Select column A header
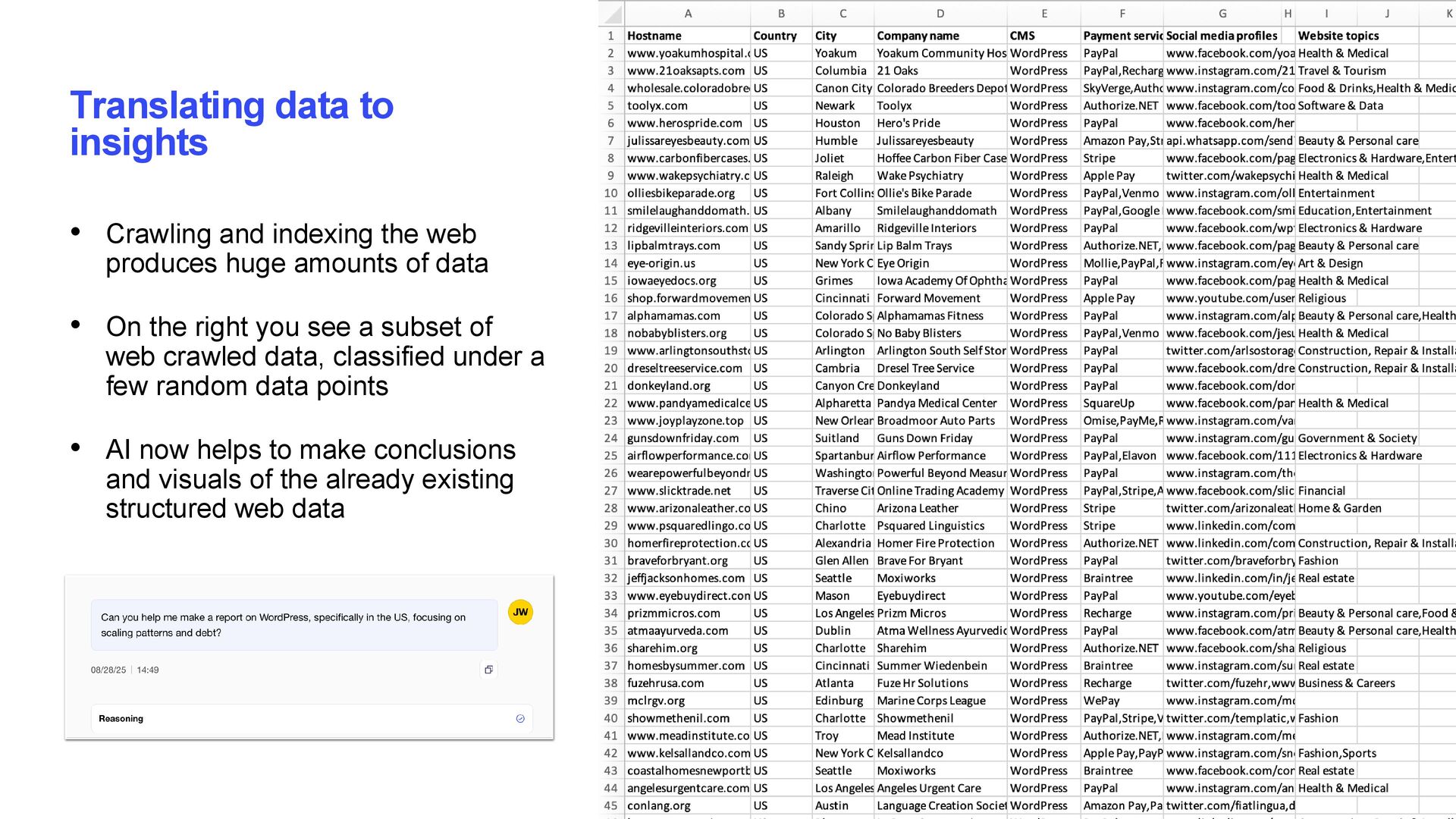 687,14
